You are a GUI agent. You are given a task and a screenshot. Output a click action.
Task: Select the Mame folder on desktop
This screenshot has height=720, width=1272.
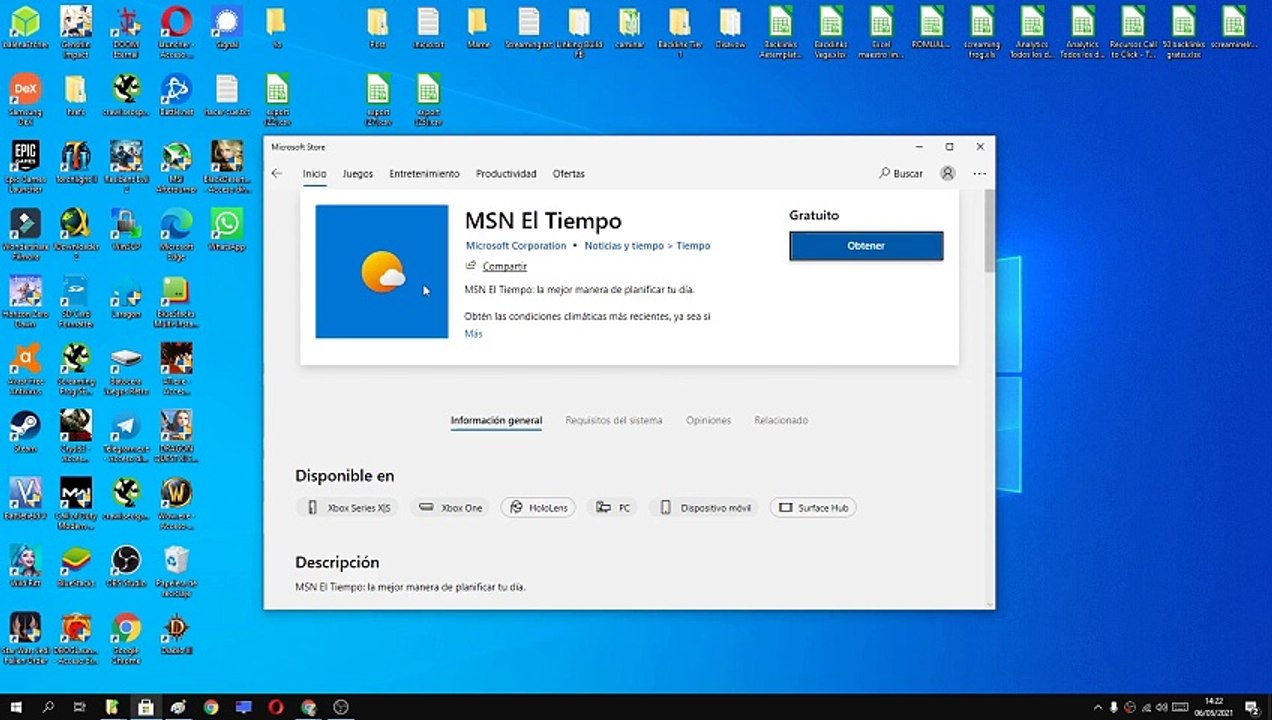(x=478, y=27)
